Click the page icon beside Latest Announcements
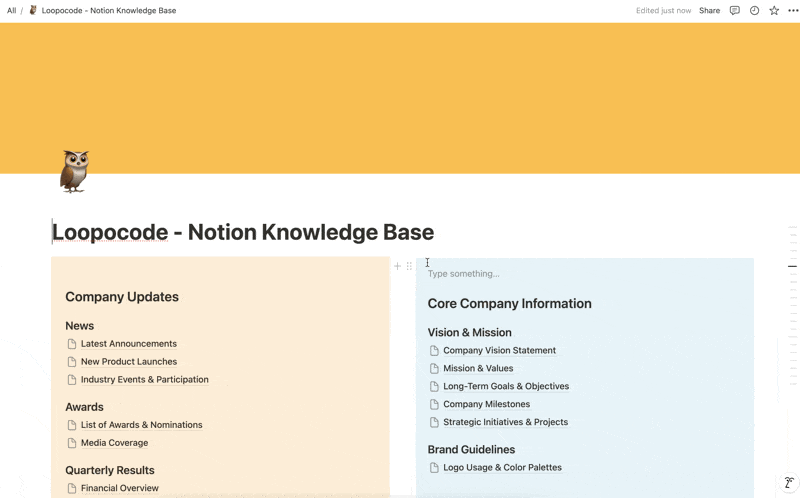 click(72, 344)
